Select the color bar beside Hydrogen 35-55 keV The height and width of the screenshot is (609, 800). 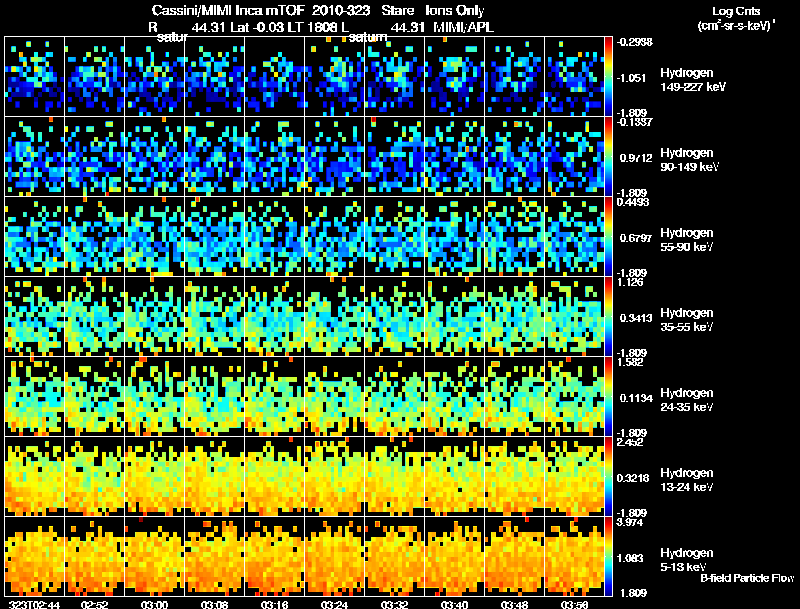click(608, 317)
